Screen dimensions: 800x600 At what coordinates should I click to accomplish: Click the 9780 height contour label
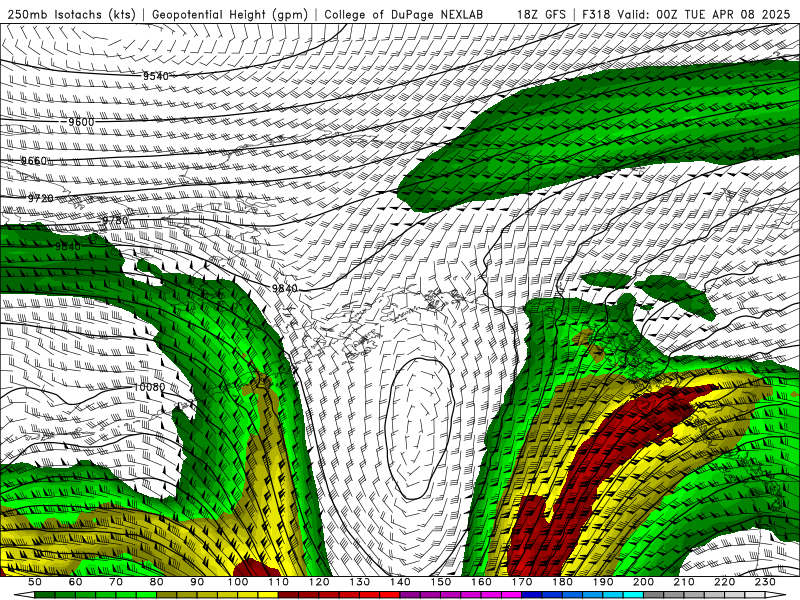coord(115,220)
